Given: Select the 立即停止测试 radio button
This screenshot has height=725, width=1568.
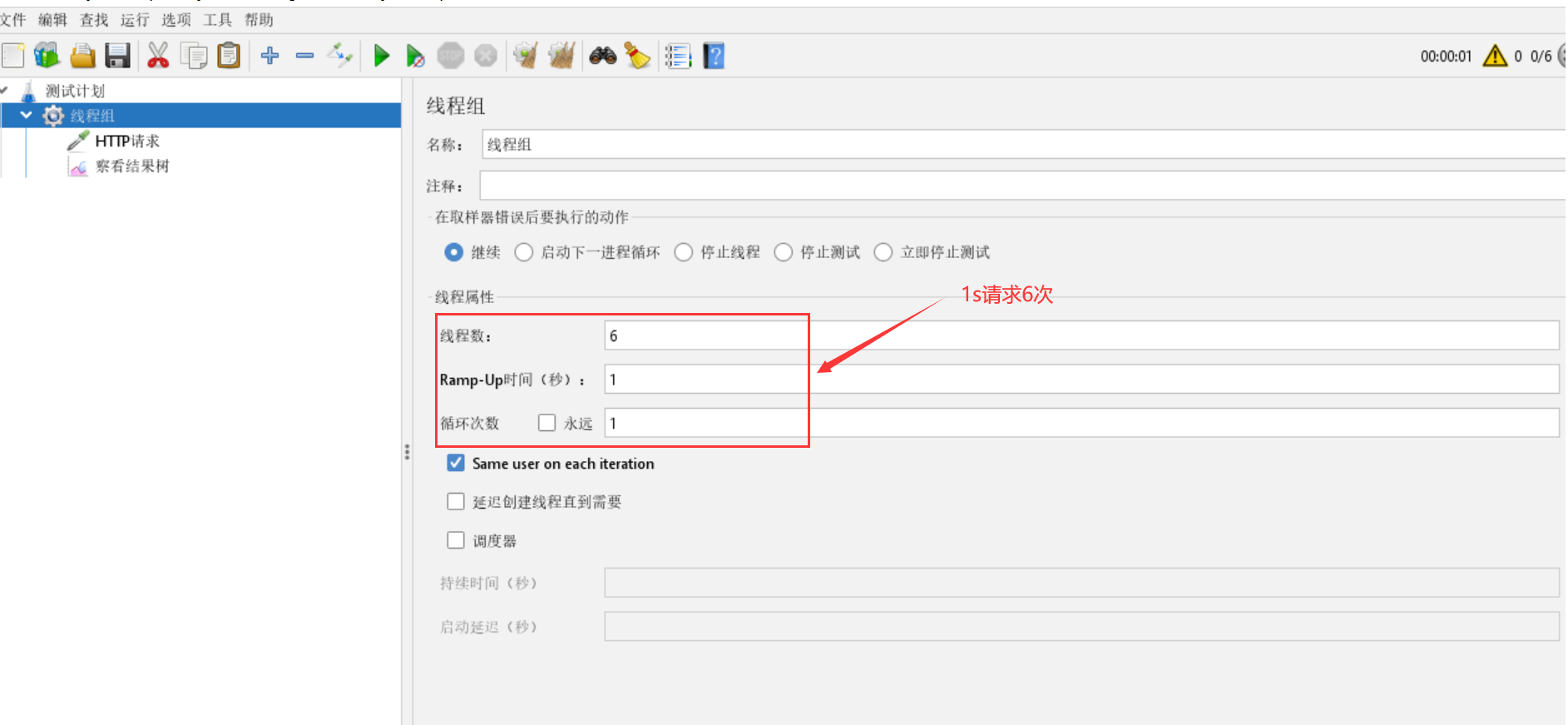Looking at the screenshot, I should (883, 252).
